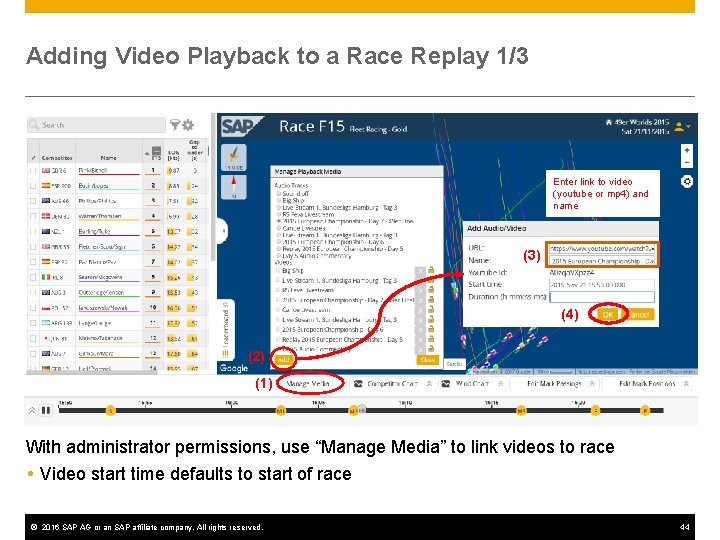The width and height of the screenshot is (720, 540).
Task: Sort by the F15 column arrow
Action: tap(147, 153)
